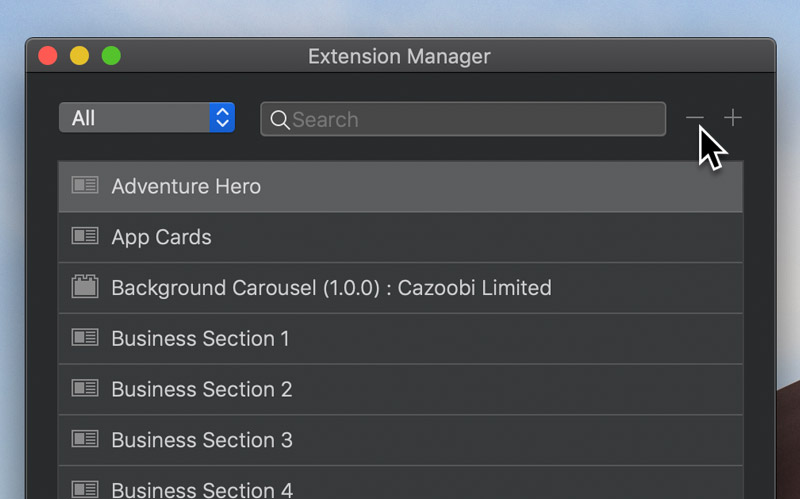This screenshot has height=499, width=800.
Task: Click the magnifying glass search icon
Action: click(x=280, y=120)
